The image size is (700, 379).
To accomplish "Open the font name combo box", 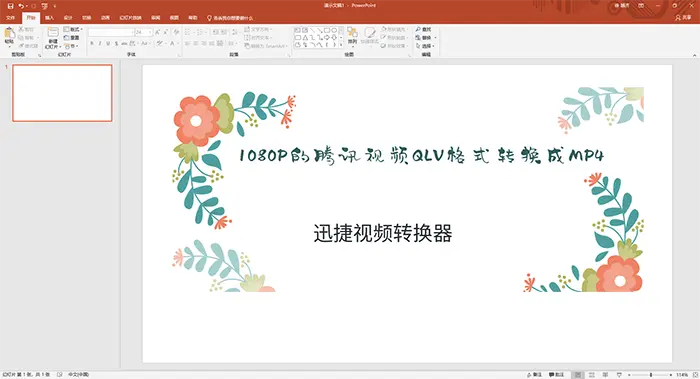I will (111, 32).
